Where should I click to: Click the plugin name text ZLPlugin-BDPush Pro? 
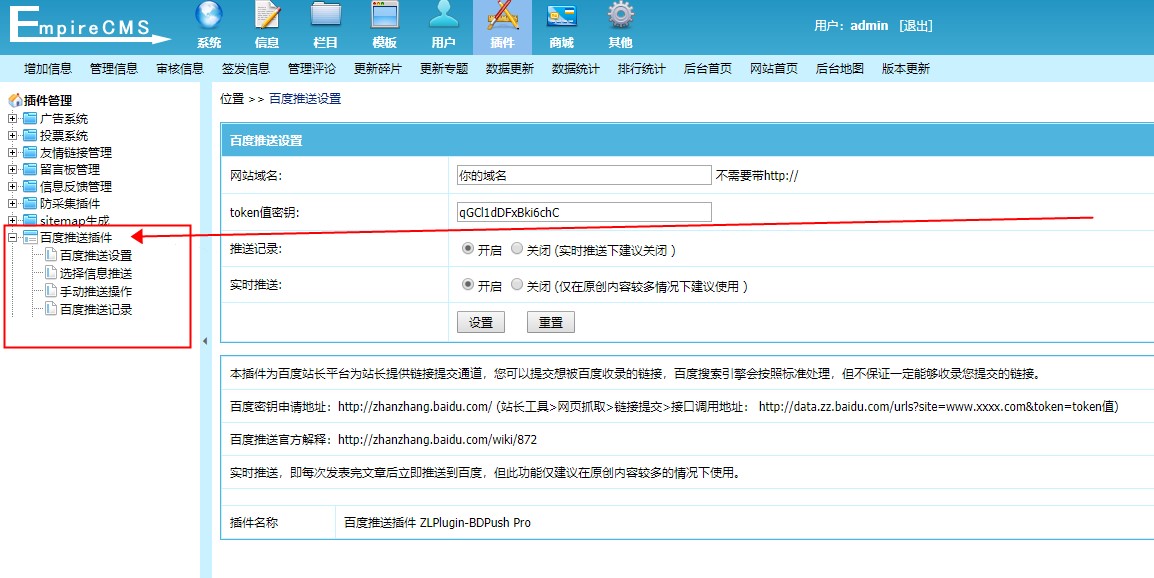click(475, 523)
